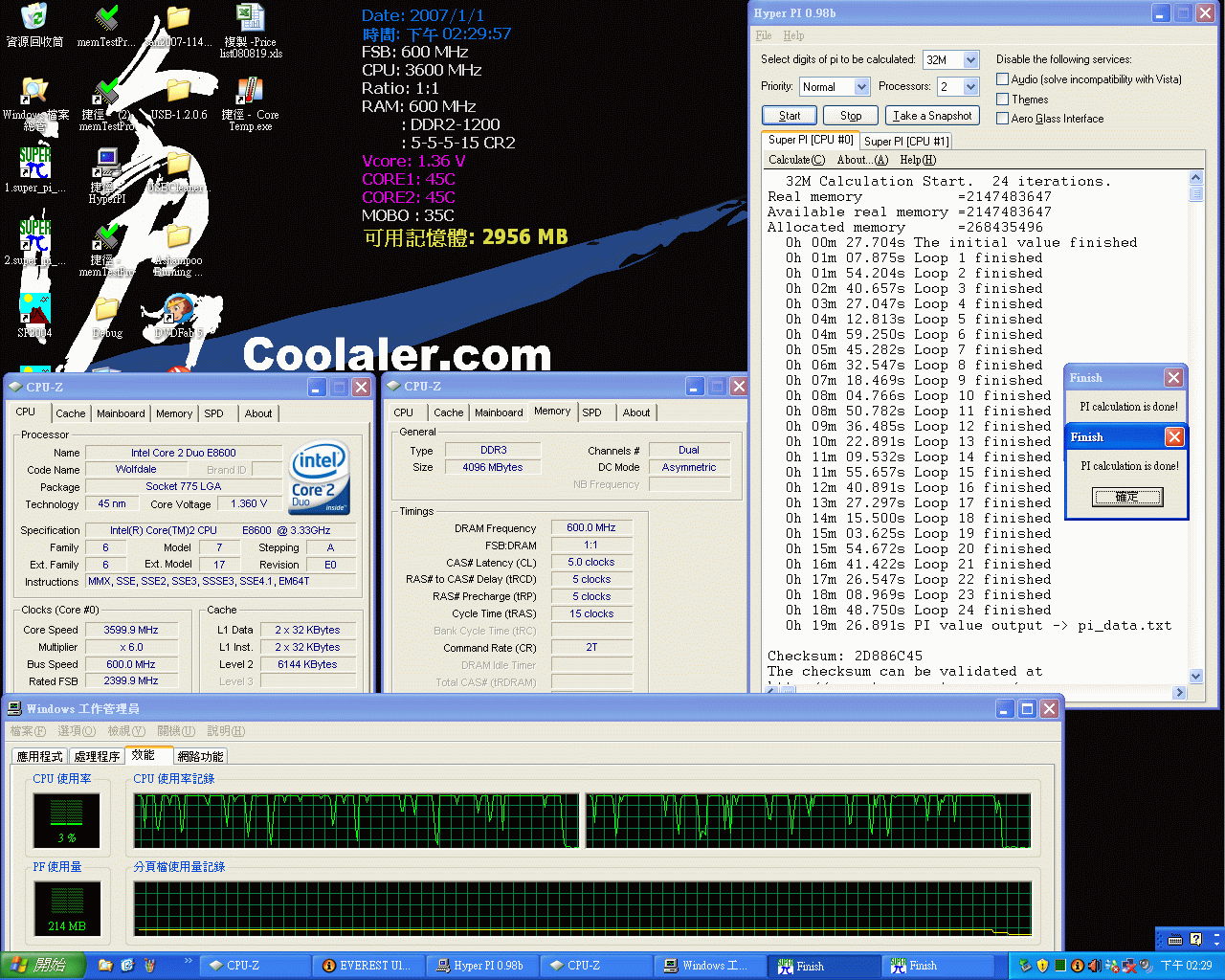Click the Internet Explorer quick launch icon

[127, 966]
